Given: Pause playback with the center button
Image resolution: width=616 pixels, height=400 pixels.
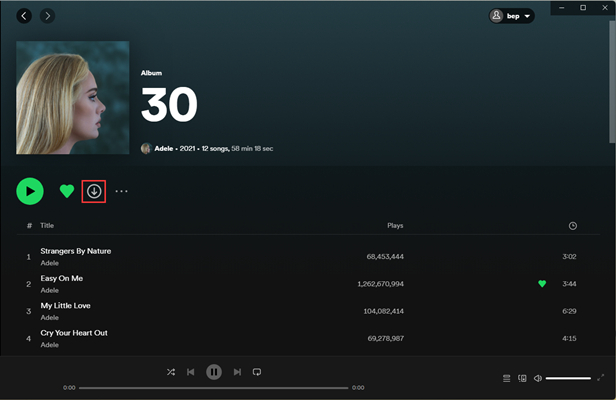Looking at the screenshot, I should [214, 372].
